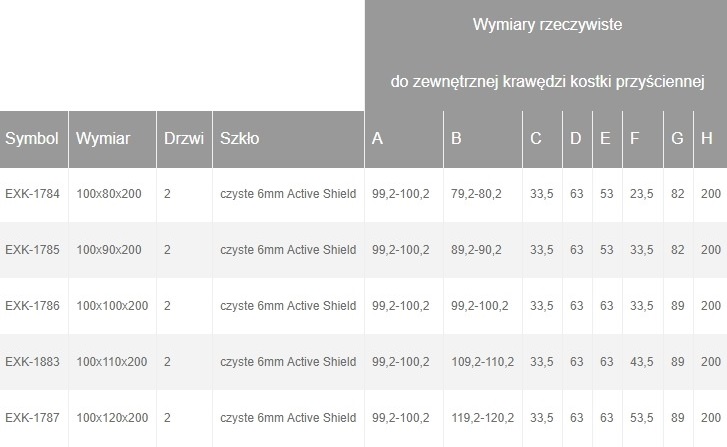Select the 109,2-110,2 value cell
The width and height of the screenshot is (727, 447).
(x=481, y=362)
